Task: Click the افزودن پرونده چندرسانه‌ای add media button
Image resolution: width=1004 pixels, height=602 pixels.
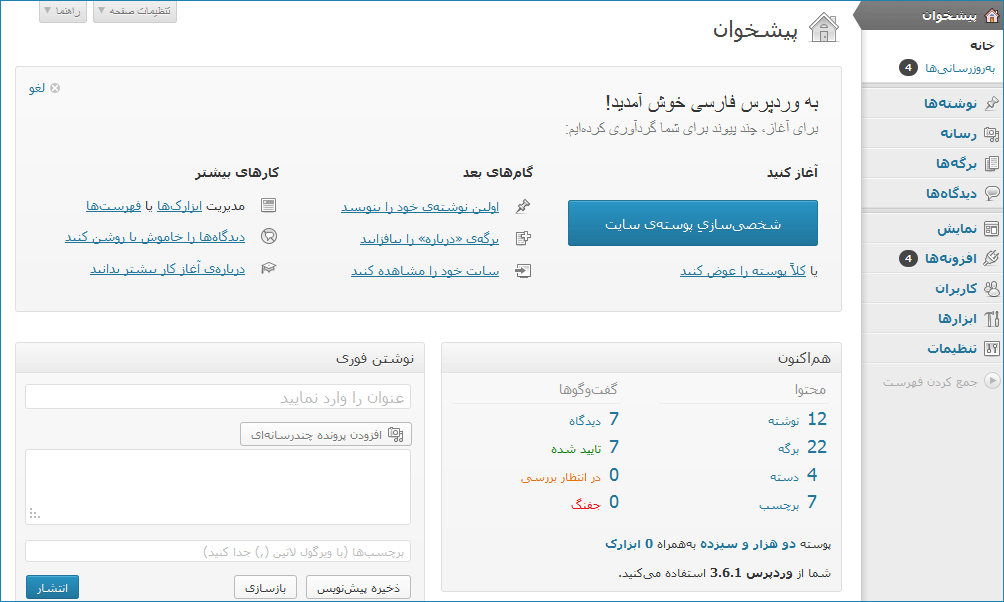Action: (x=326, y=434)
